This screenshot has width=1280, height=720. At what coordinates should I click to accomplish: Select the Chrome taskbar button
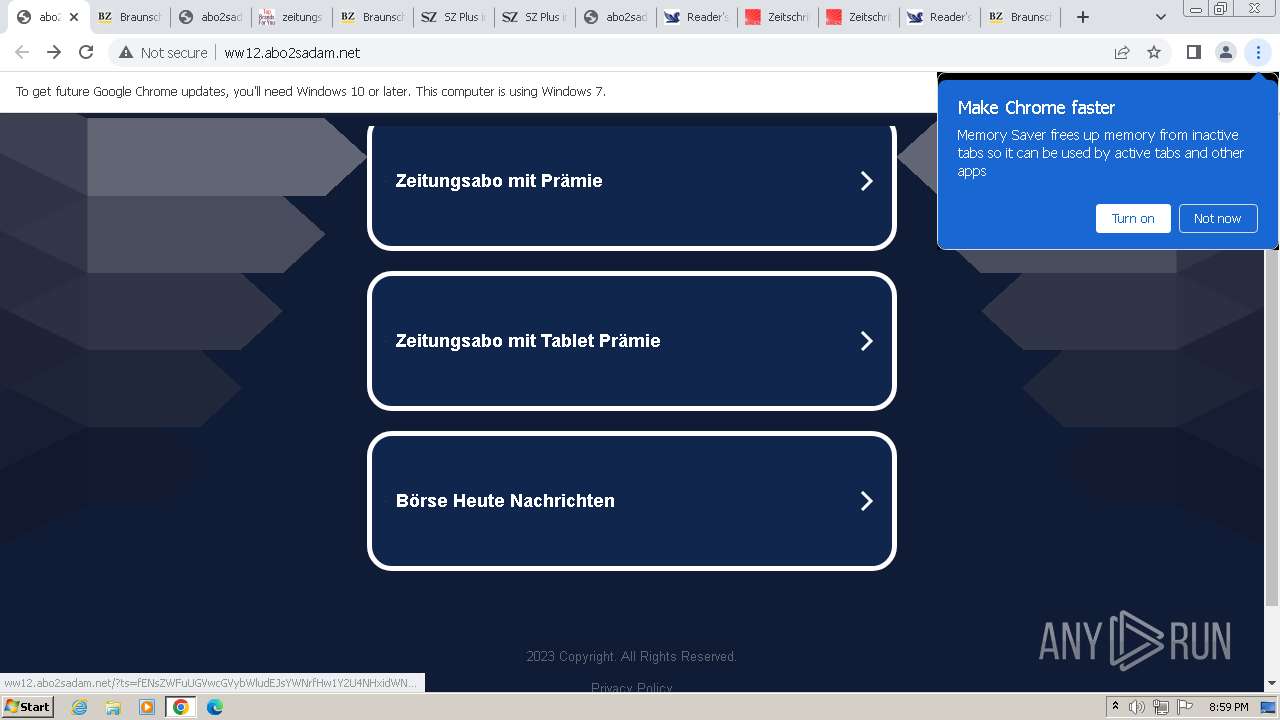(181, 707)
